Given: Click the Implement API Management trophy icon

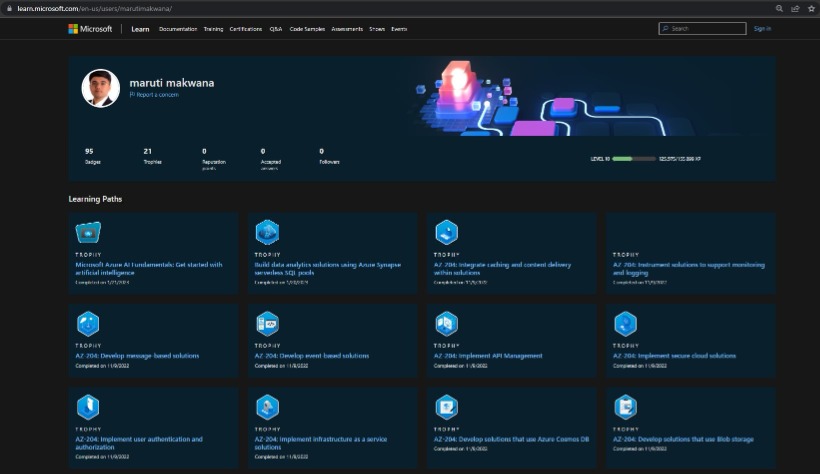Looking at the screenshot, I should [x=446, y=323].
